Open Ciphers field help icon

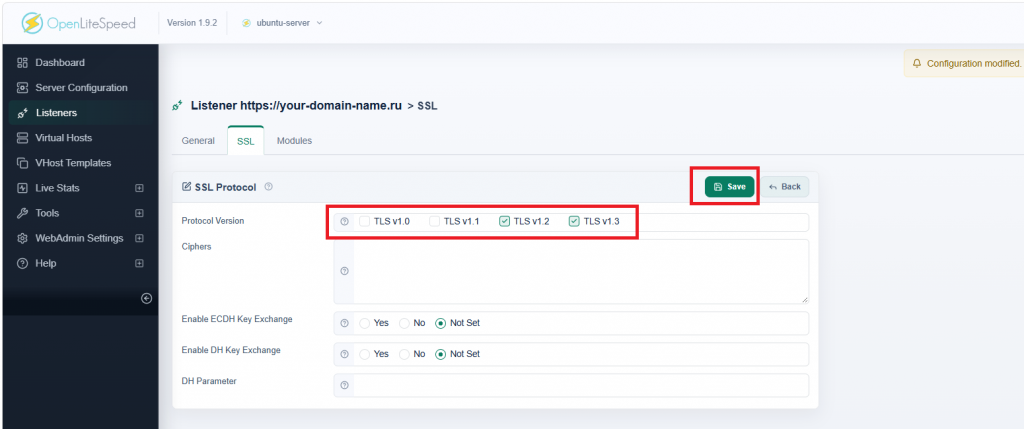(344, 271)
